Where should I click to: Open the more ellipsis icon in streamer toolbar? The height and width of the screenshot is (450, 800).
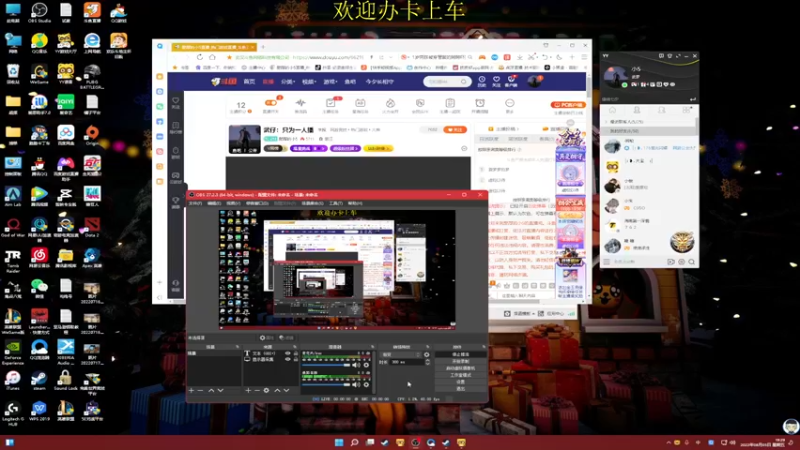pos(509,105)
